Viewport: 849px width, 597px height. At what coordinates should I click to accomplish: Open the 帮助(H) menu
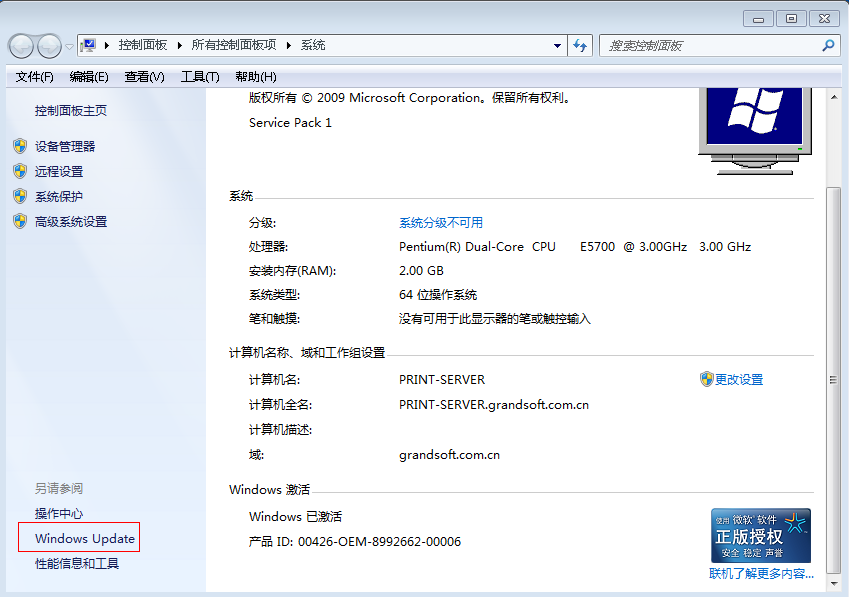click(x=256, y=77)
